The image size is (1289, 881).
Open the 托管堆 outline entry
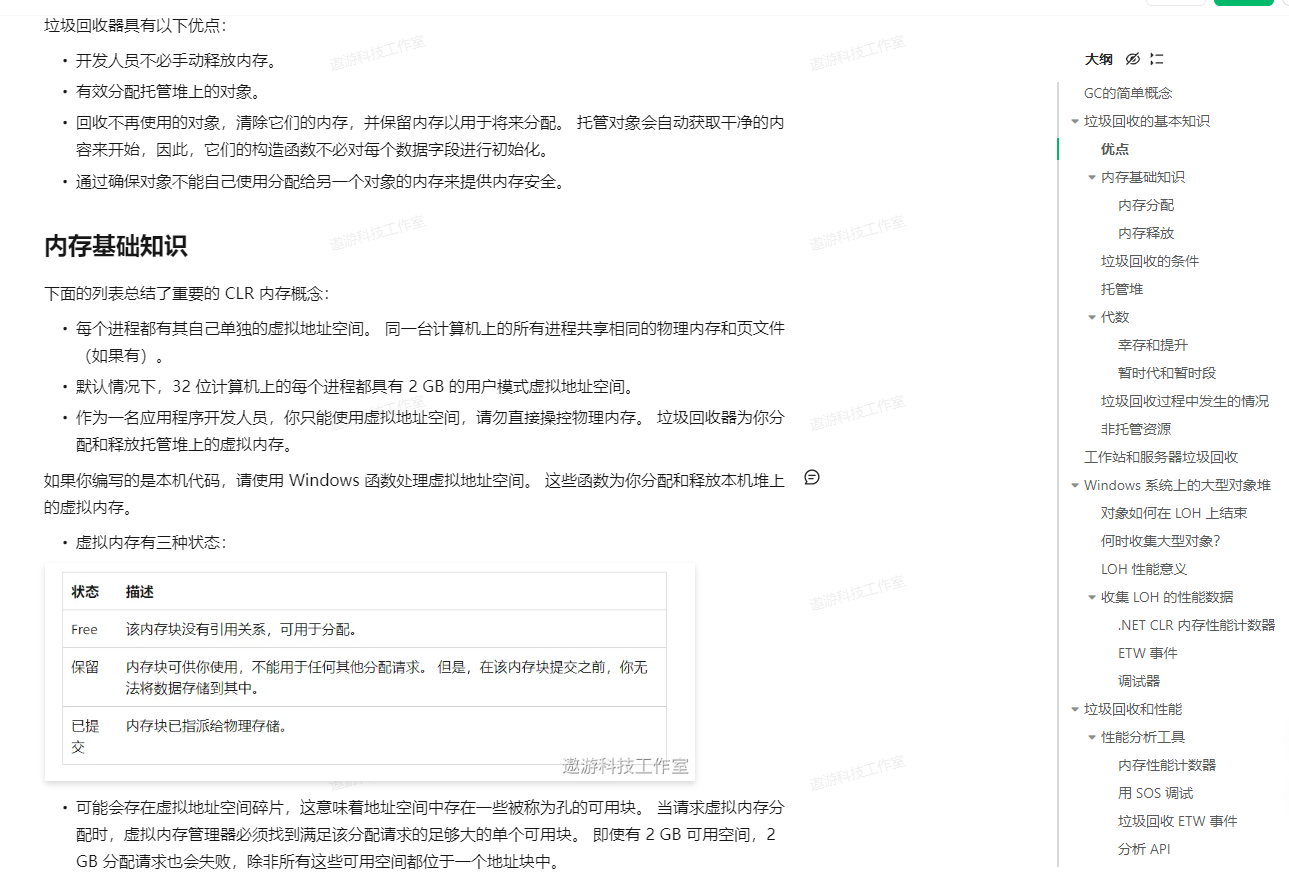(x=1122, y=289)
